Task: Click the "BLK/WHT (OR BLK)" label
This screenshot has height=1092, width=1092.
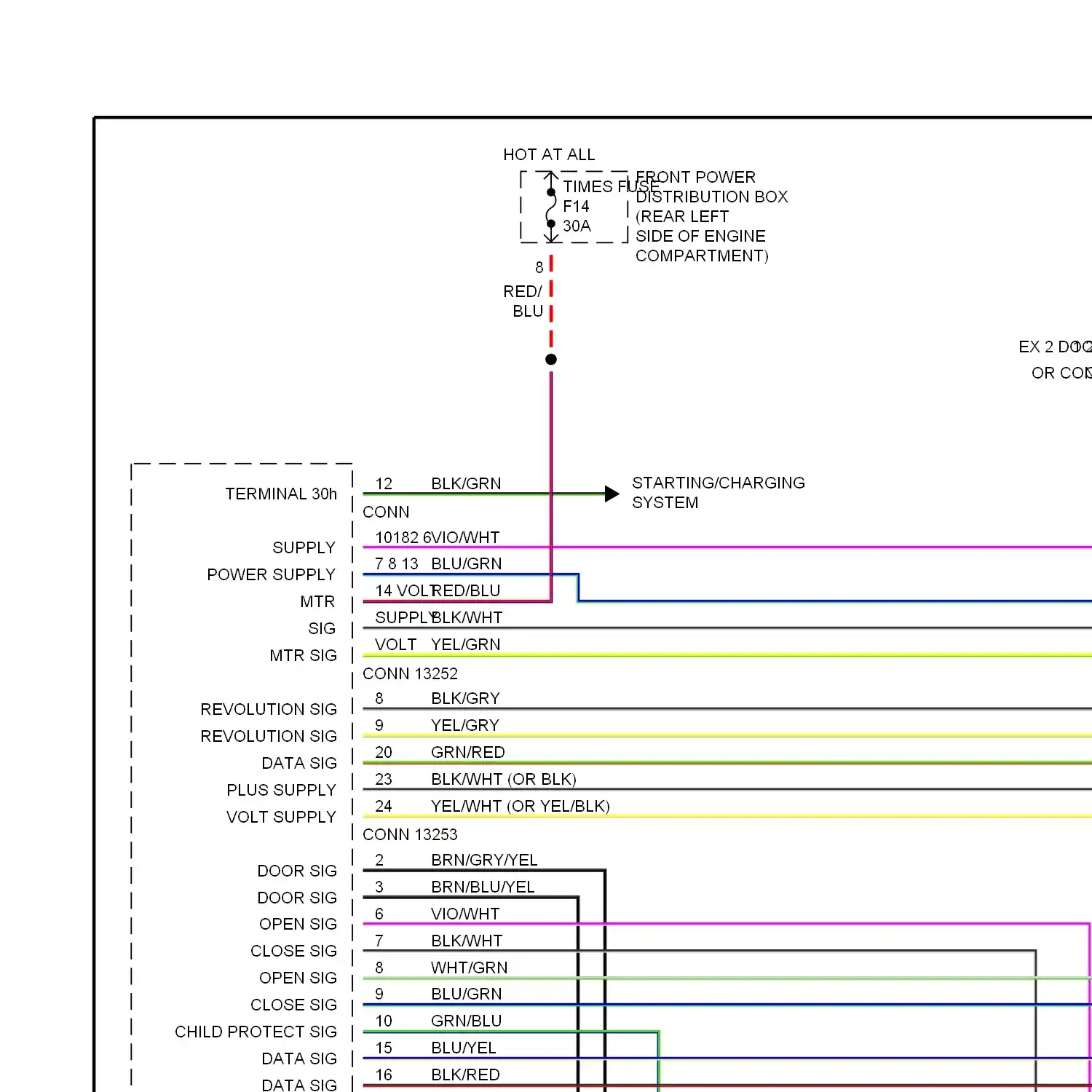Action: [504, 779]
